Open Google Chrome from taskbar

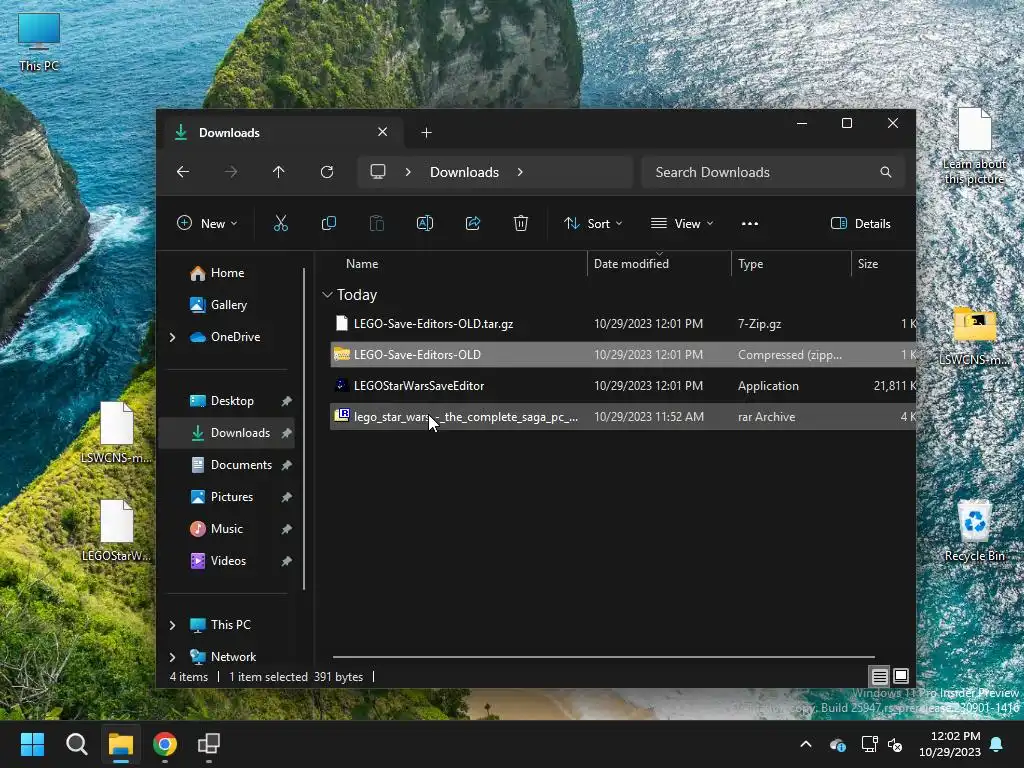pos(165,744)
